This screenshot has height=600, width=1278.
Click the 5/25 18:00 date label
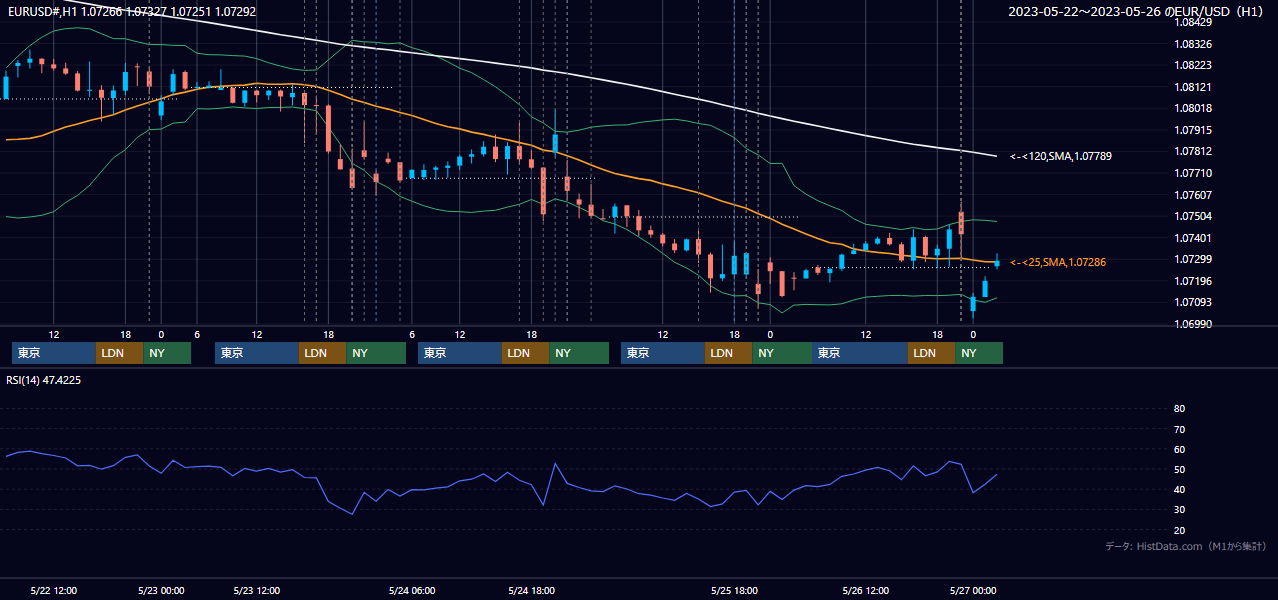(734, 590)
